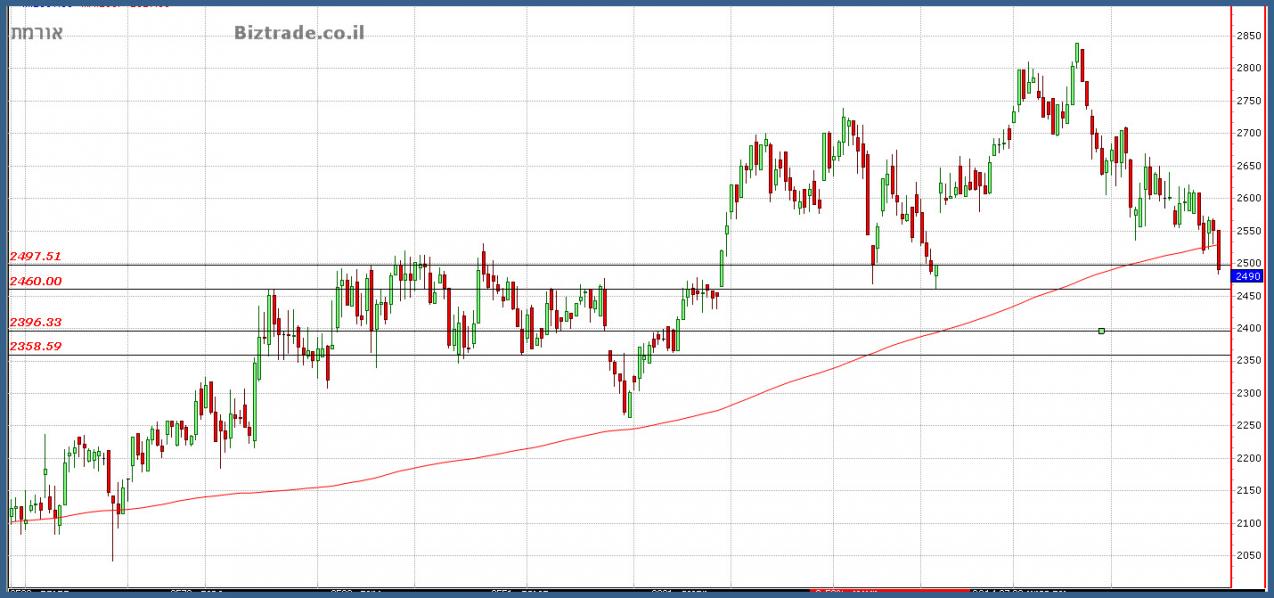Click the 2850 mark on price axis

coord(1248,36)
